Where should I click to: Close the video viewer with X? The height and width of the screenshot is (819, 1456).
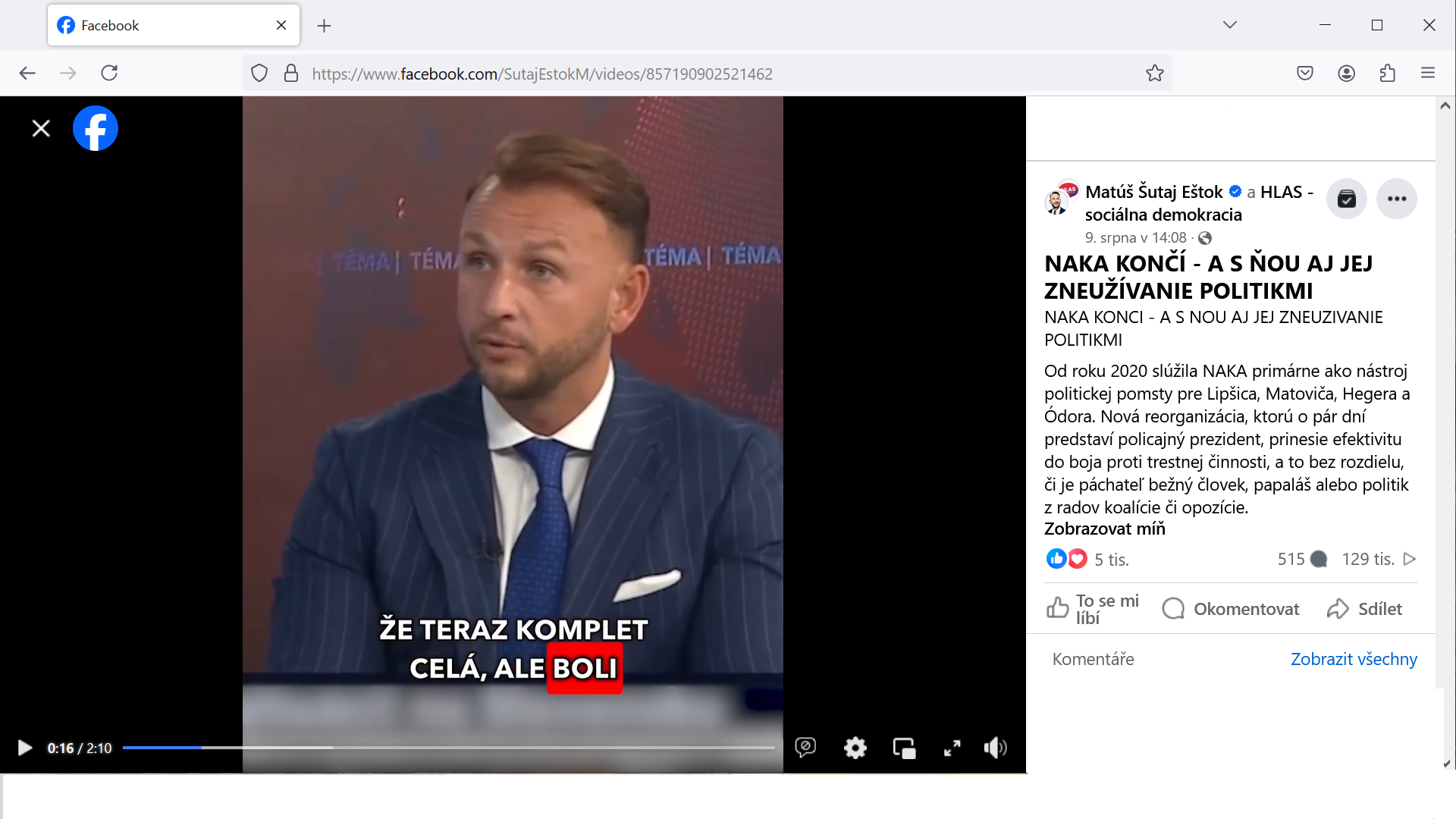tap(41, 129)
